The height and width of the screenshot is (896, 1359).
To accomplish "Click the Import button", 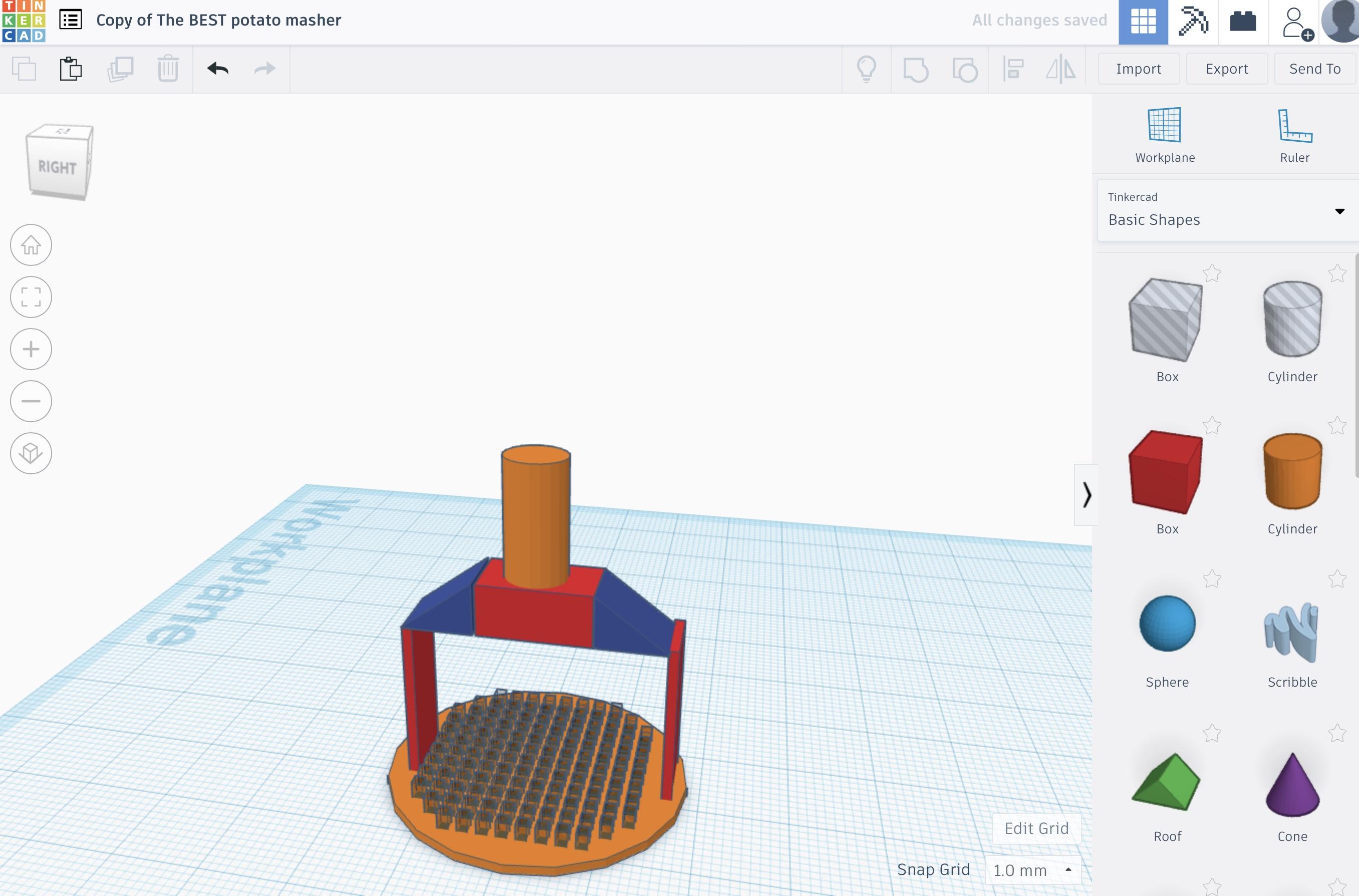I will pos(1139,69).
